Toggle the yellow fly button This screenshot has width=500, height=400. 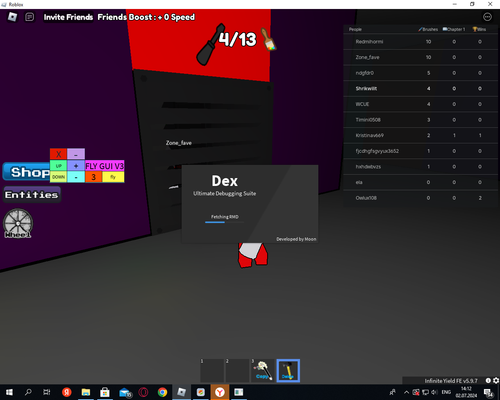pos(113,177)
